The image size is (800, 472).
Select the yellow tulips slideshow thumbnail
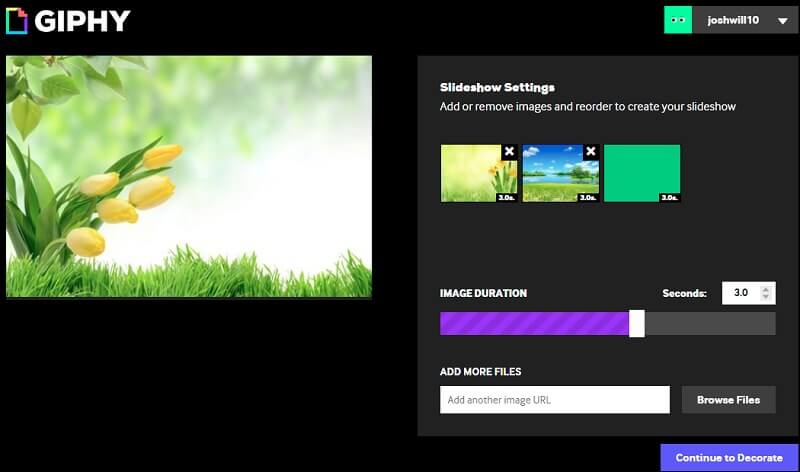pos(474,175)
